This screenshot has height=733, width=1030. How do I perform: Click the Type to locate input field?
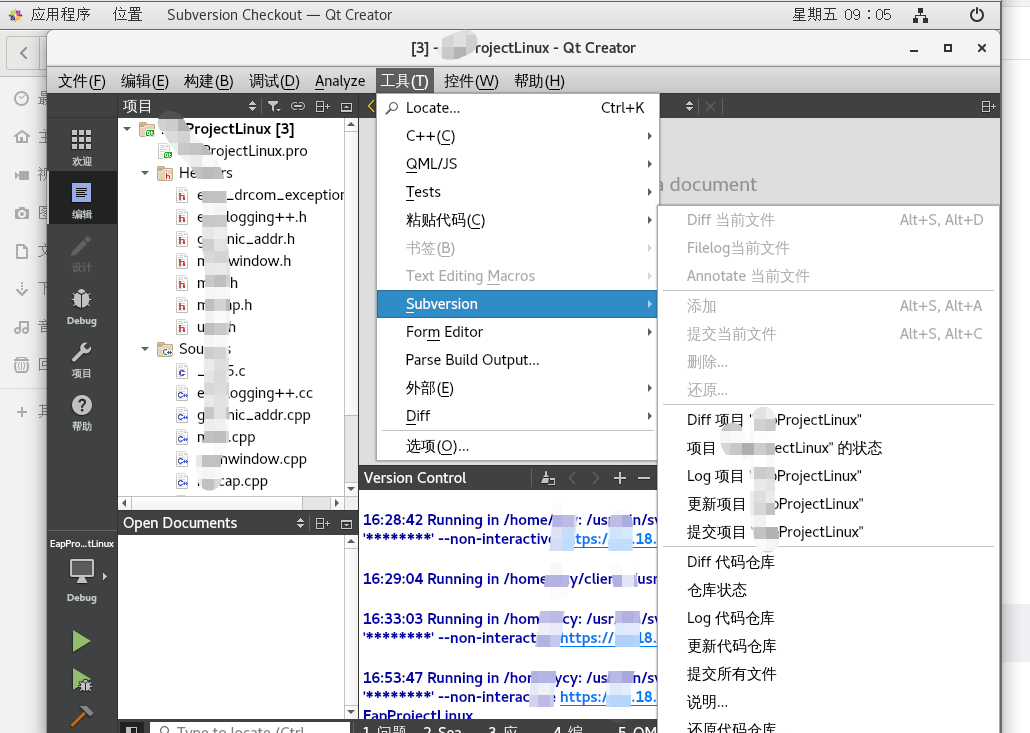250,728
